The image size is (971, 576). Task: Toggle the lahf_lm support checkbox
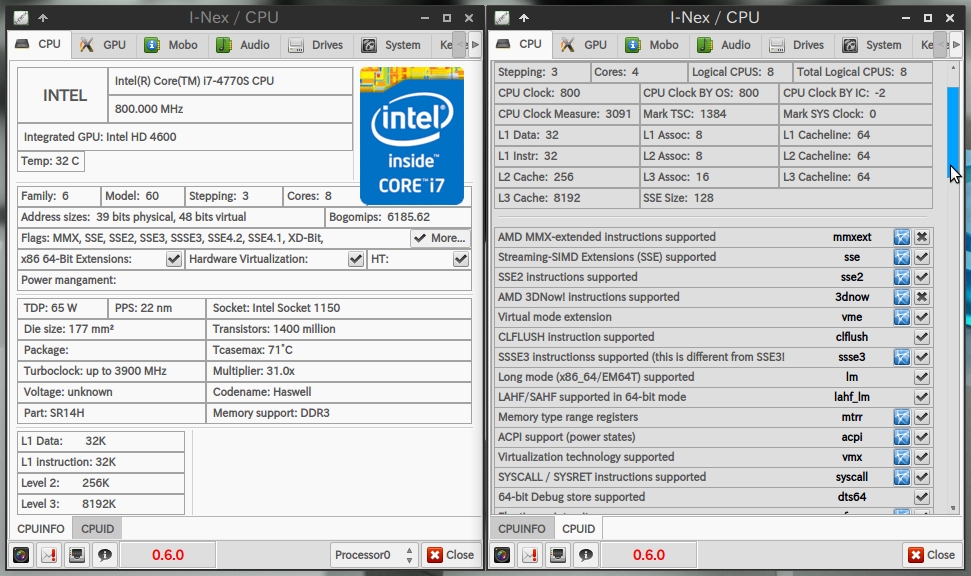(x=922, y=397)
